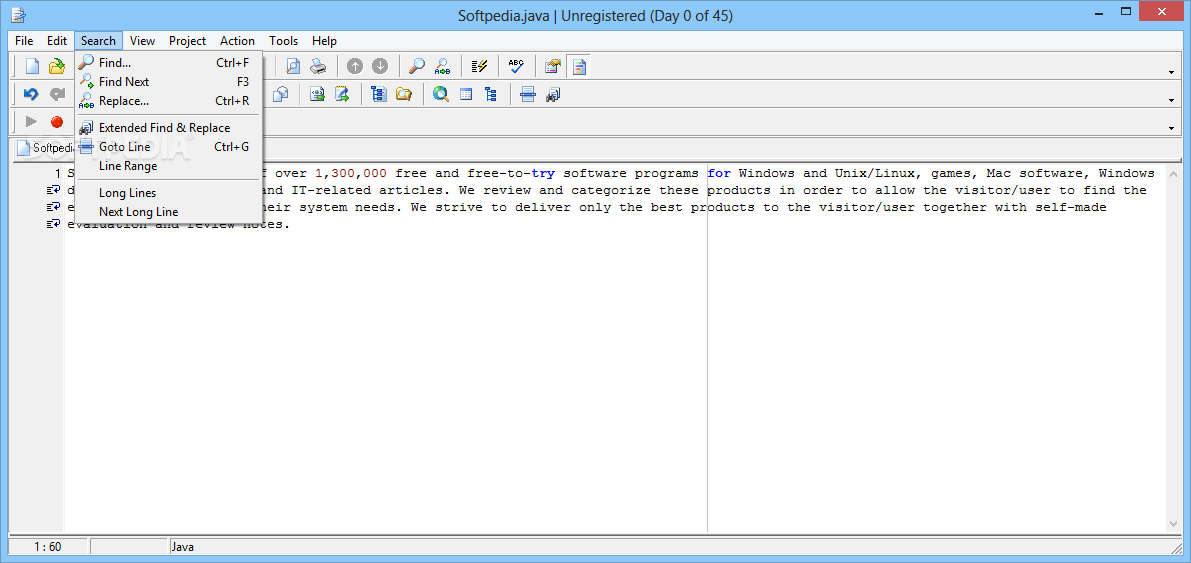Click the boxed blue tree hierarchy icon
The image size is (1191, 563).
tap(379, 94)
